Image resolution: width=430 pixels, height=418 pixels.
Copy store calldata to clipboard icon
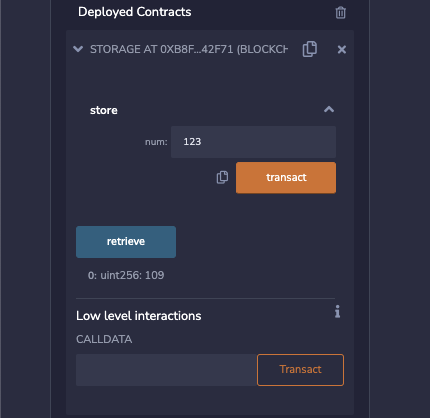(x=222, y=177)
